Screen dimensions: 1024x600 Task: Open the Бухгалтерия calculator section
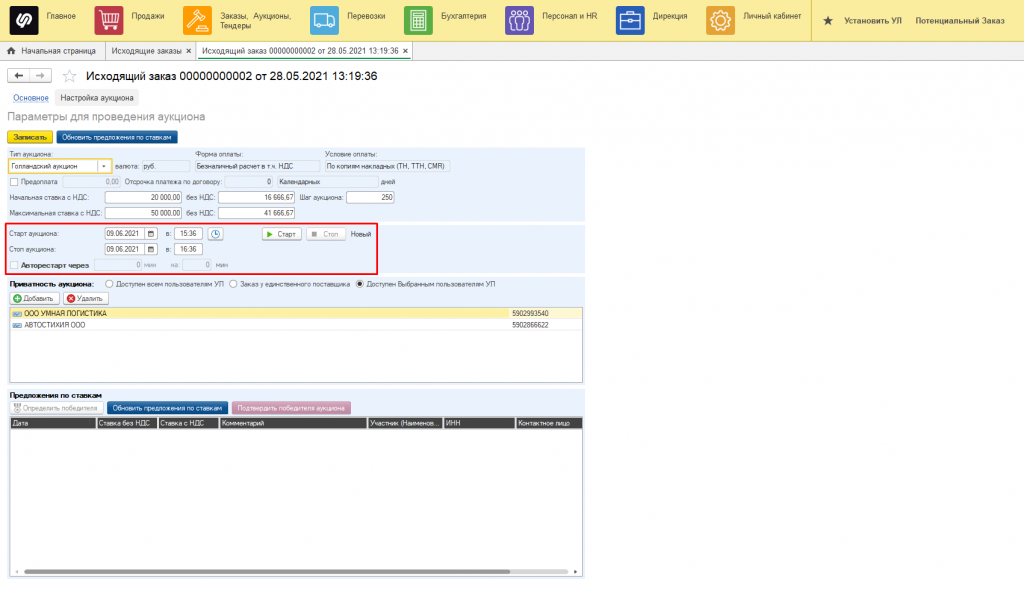click(418, 20)
